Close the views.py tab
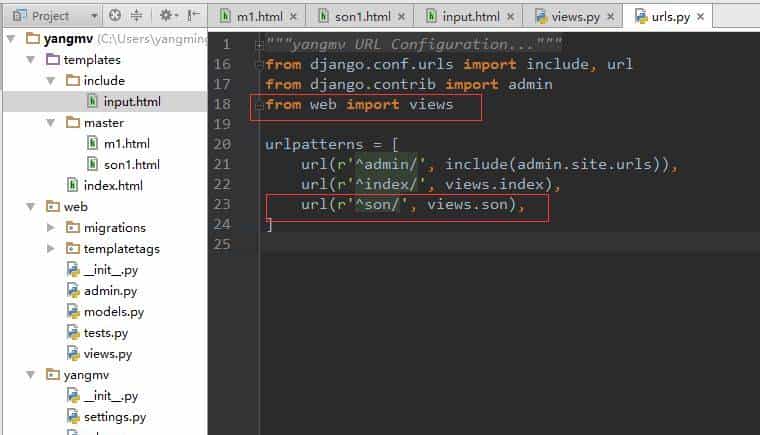The height and width of the screenshot is (435, 760). tap(611, 17)
